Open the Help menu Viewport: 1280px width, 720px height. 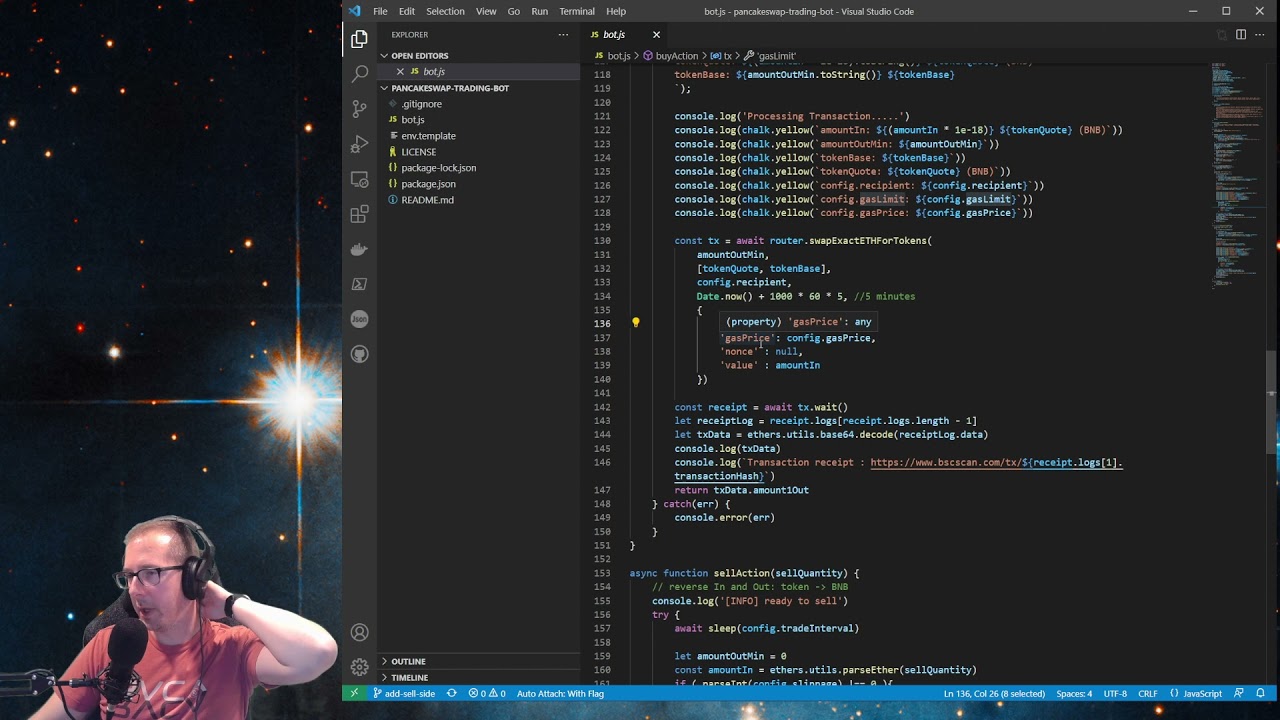[x=616, y=11]
